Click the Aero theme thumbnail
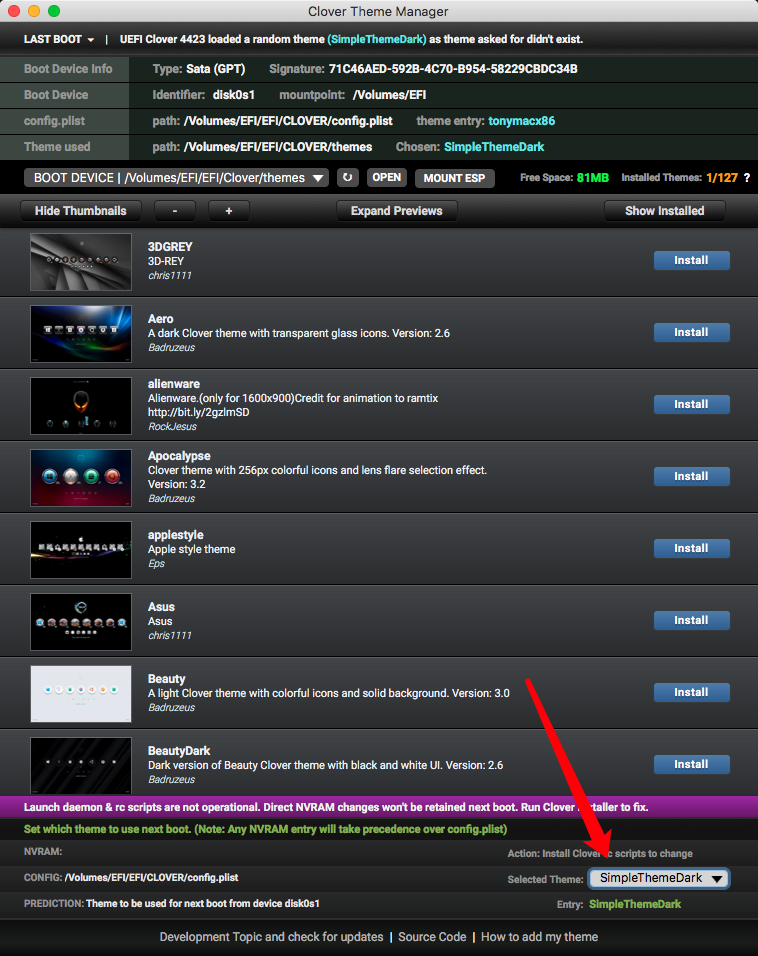 click(81, 334)
